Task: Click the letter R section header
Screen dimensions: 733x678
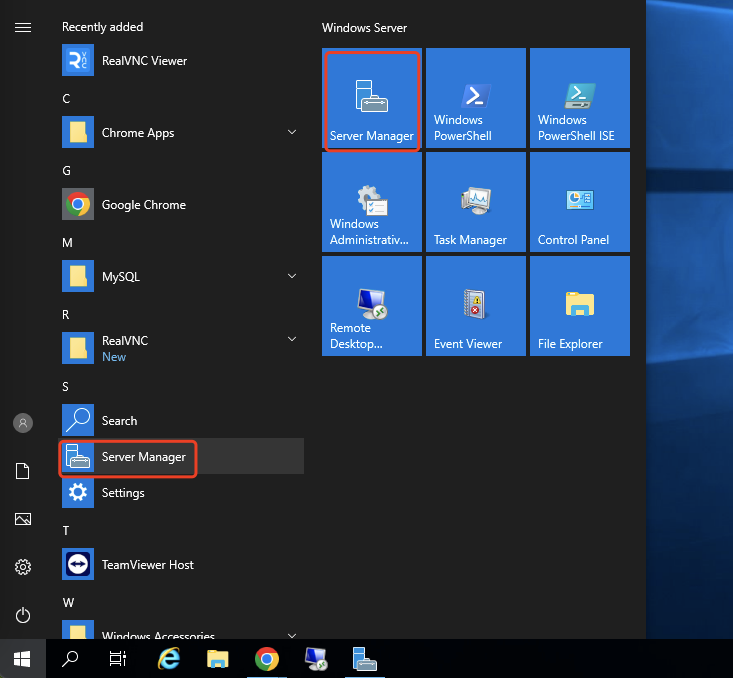Action: (x=66, y=315)
